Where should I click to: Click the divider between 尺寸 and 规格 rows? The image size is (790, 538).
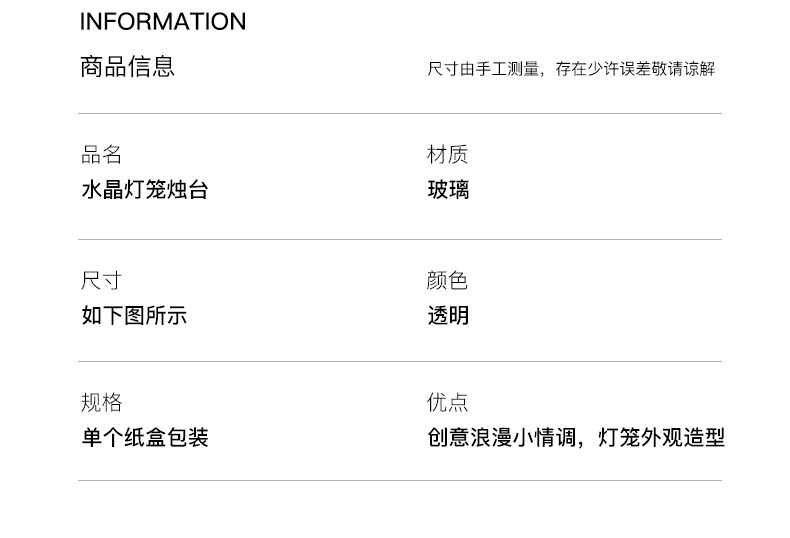(x=400, y=361)
